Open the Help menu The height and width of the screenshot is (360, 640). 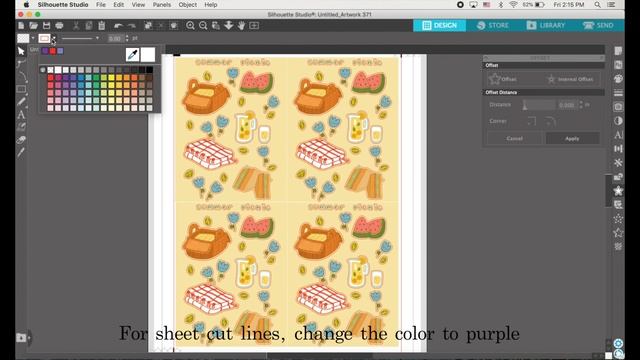pos(211,5)
